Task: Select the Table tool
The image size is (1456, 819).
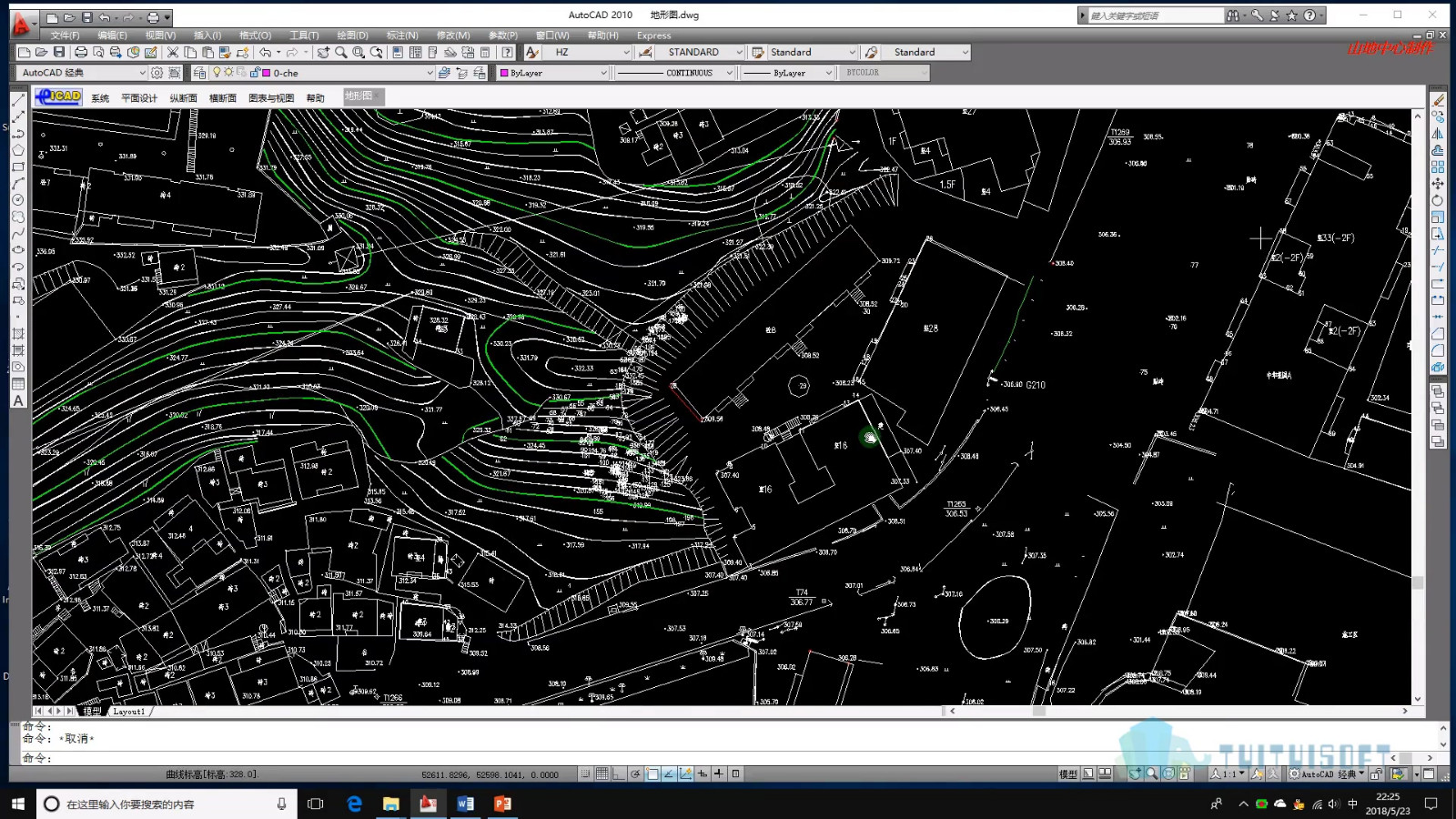Action: tap(17, 384)
